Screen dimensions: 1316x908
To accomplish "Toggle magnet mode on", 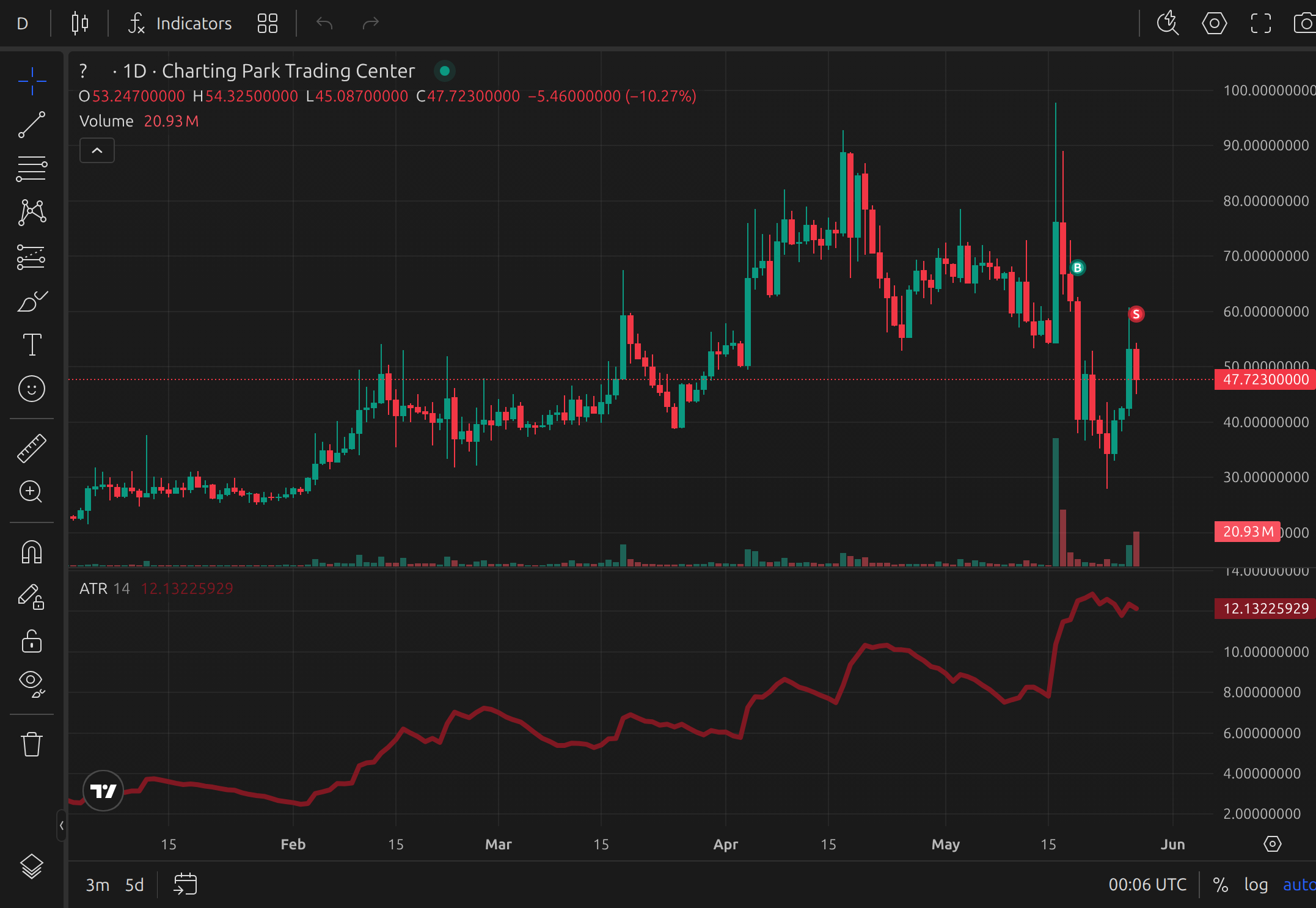I will 32,552.
